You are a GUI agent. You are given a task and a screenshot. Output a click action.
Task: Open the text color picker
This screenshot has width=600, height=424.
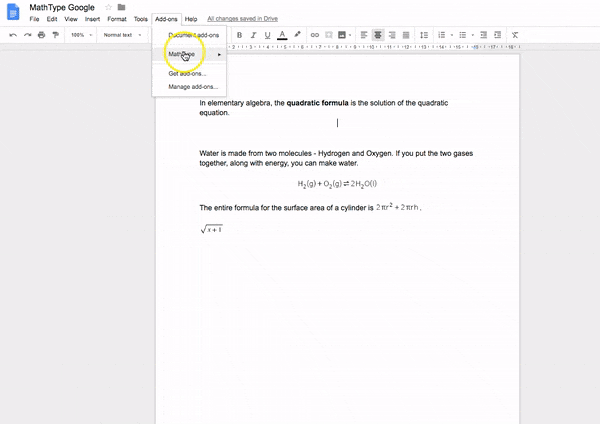tap(282, 35)
